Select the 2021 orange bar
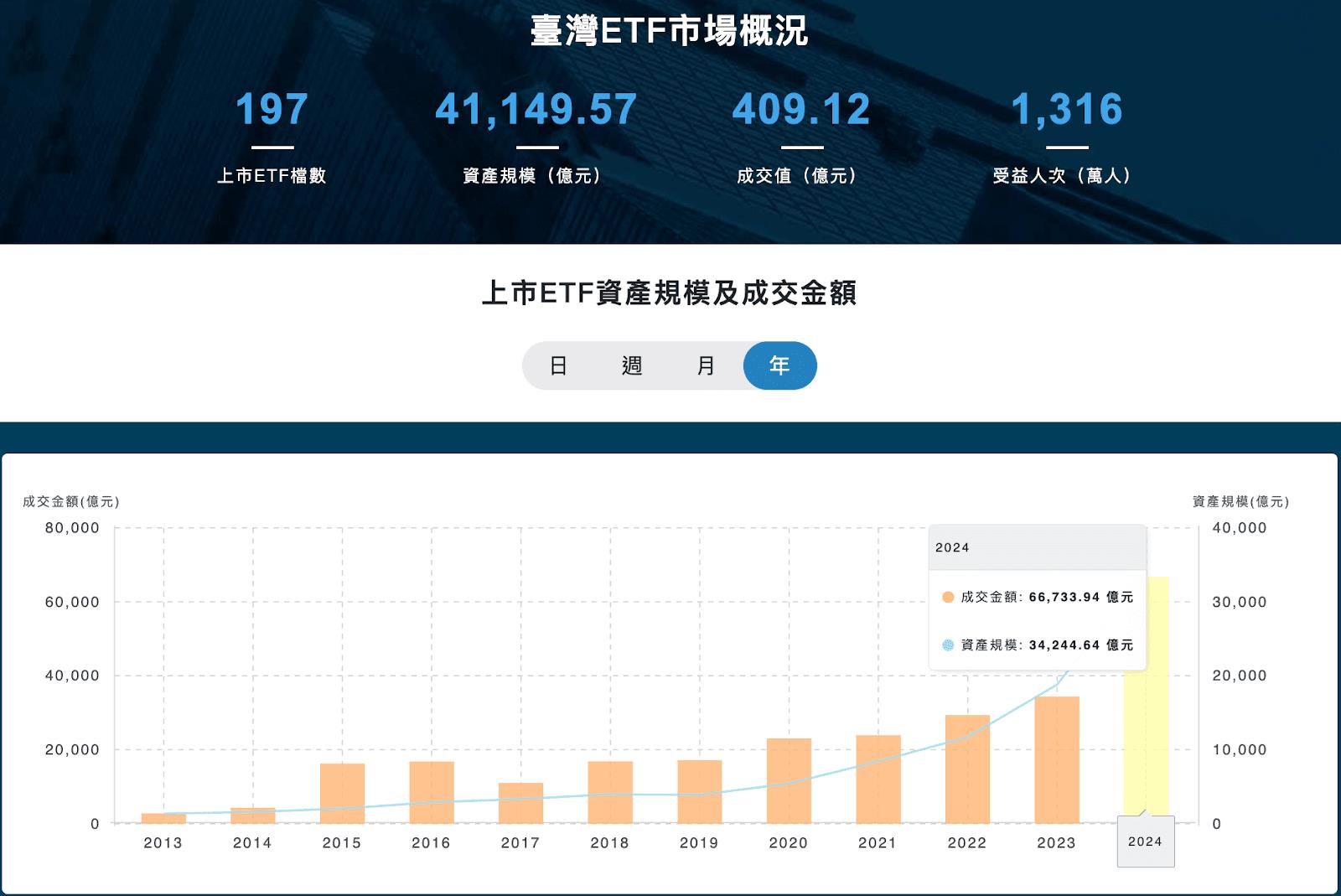Image resolution: width=1341 pixels, height=896 pixels. click(878, 779)
